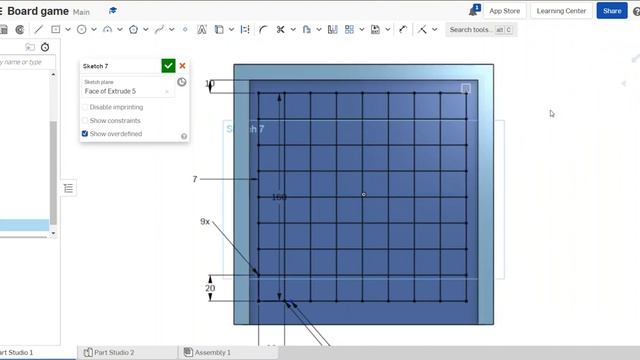
Task: Toggle the feature list panel icon
Action: 68,188
